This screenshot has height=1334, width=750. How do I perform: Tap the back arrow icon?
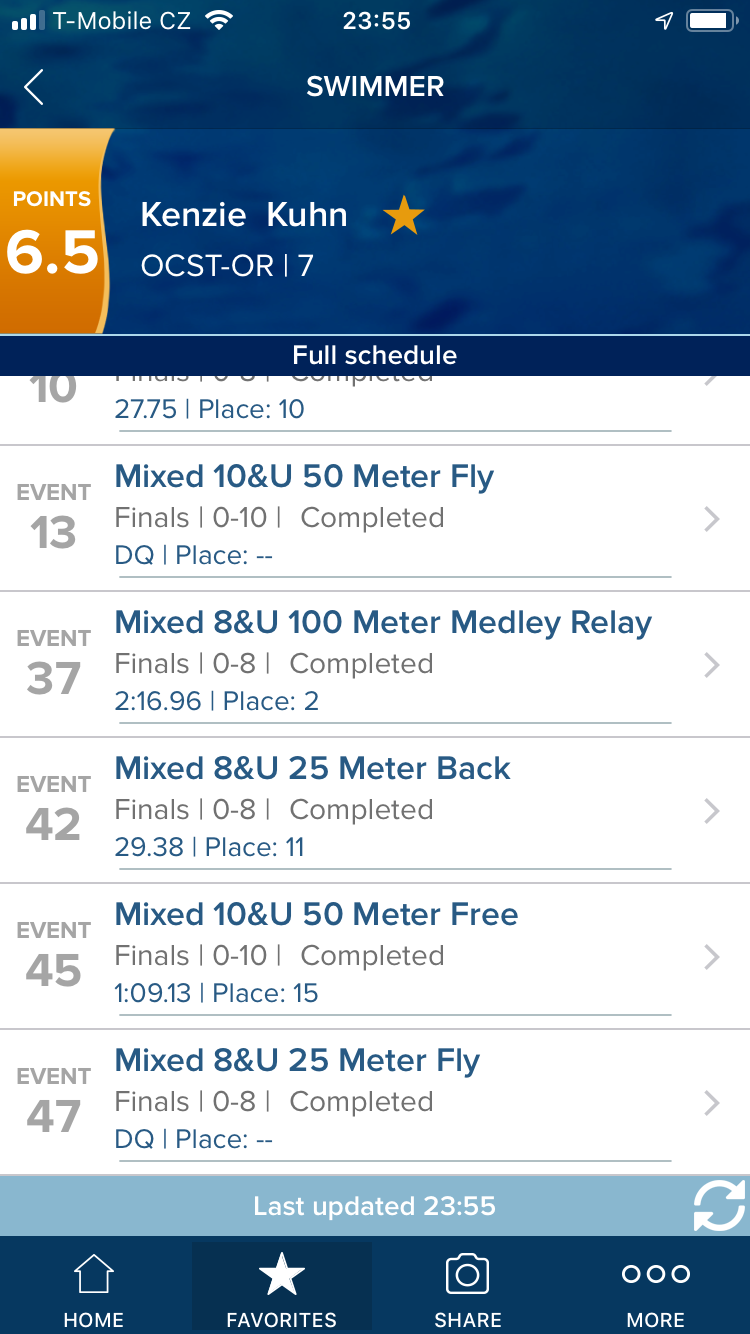pos(34,87)
